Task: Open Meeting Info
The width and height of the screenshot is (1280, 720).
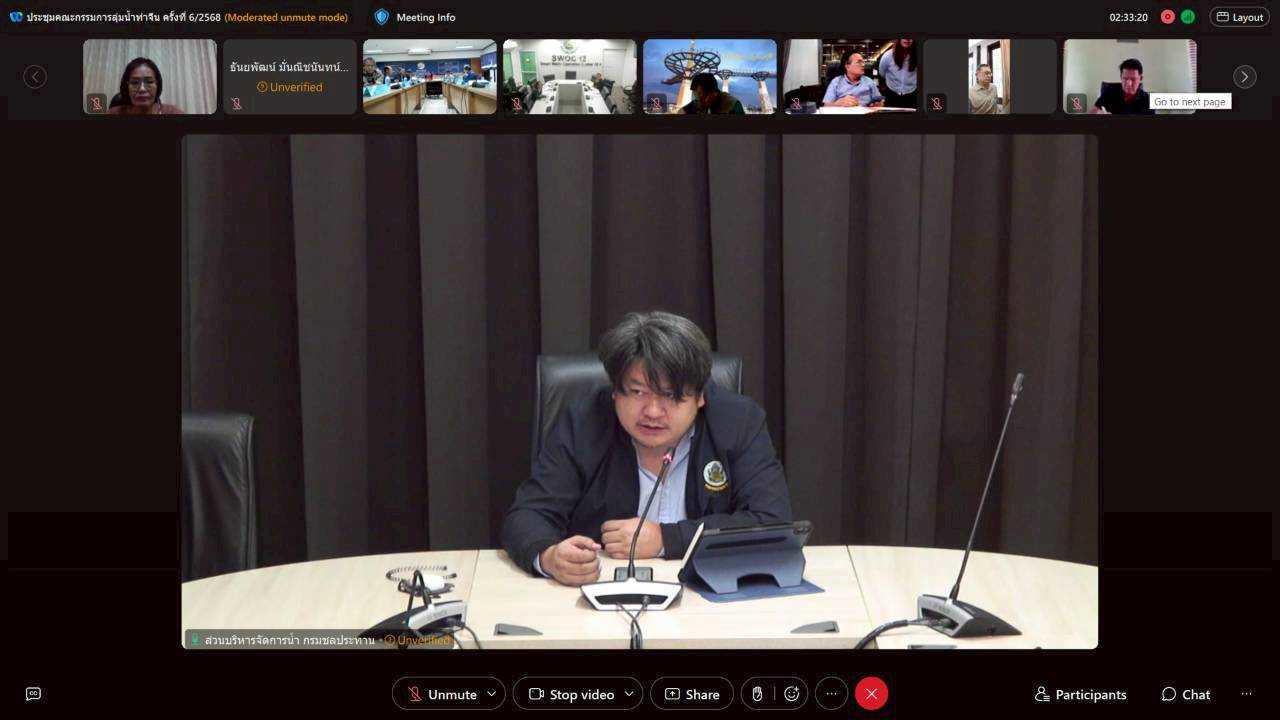Action: pos(414,17)
